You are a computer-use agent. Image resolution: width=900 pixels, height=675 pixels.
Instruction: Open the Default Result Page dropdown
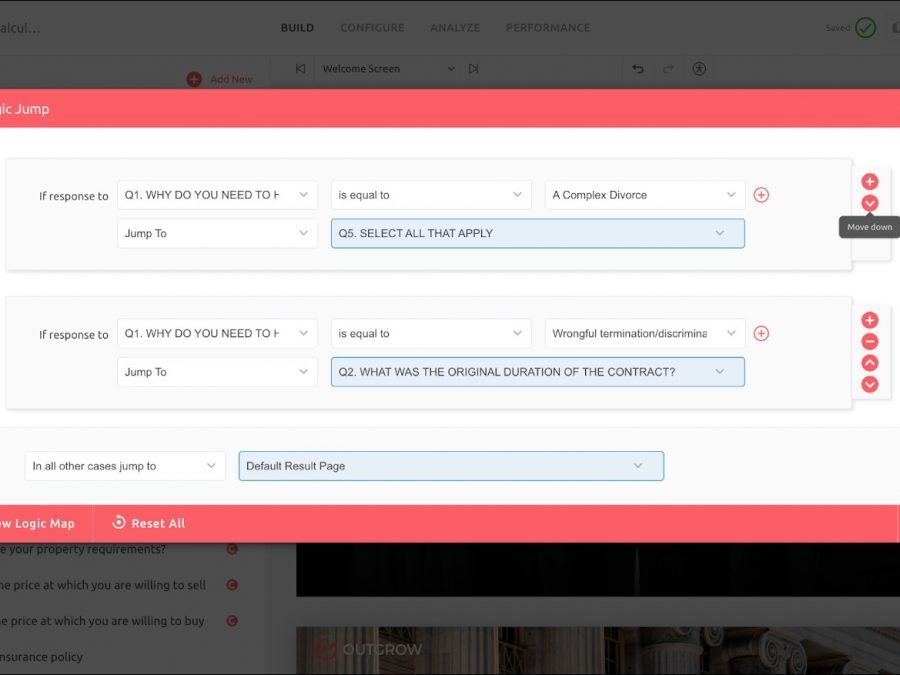(450, 466)
